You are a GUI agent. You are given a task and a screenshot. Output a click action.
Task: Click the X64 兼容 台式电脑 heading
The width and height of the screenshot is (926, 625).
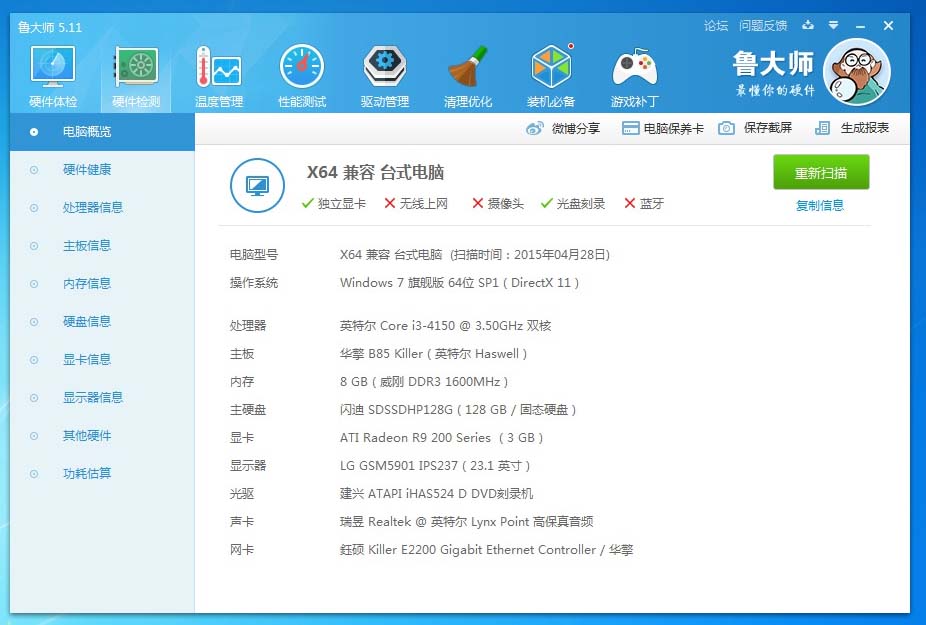coord(375,172)
